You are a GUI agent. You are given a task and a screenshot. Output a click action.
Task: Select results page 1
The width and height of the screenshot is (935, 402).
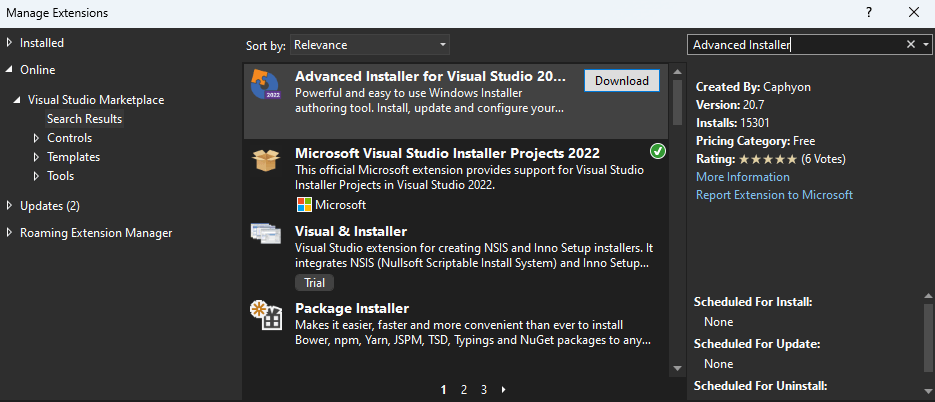pyautogui.click(x=444, y=389)
